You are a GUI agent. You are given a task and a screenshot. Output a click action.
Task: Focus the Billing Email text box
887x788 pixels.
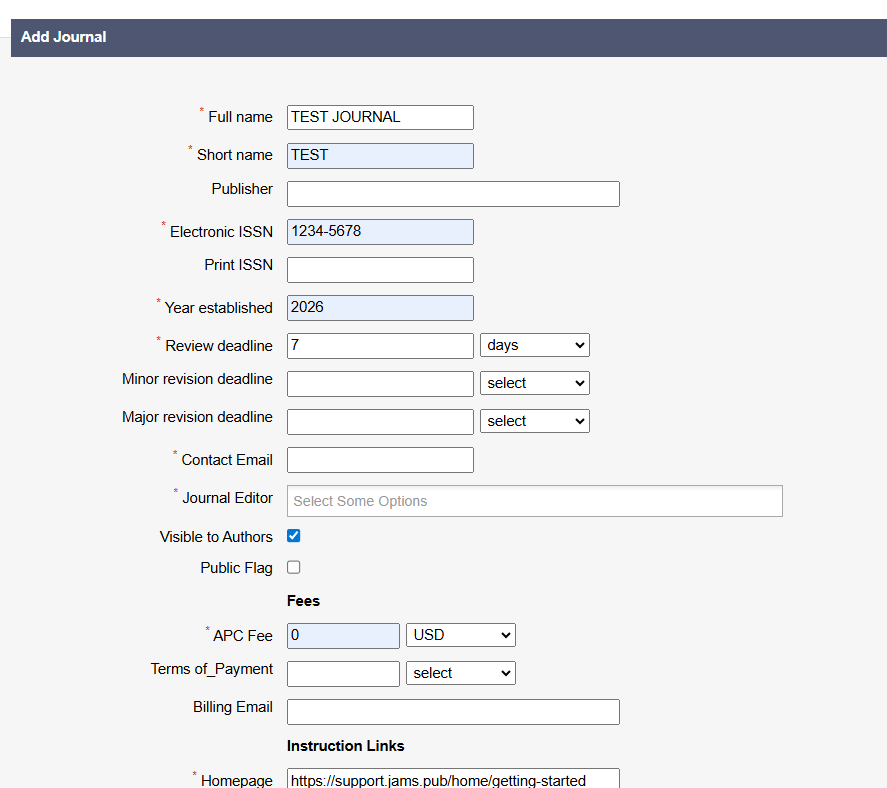pos(453,711)
